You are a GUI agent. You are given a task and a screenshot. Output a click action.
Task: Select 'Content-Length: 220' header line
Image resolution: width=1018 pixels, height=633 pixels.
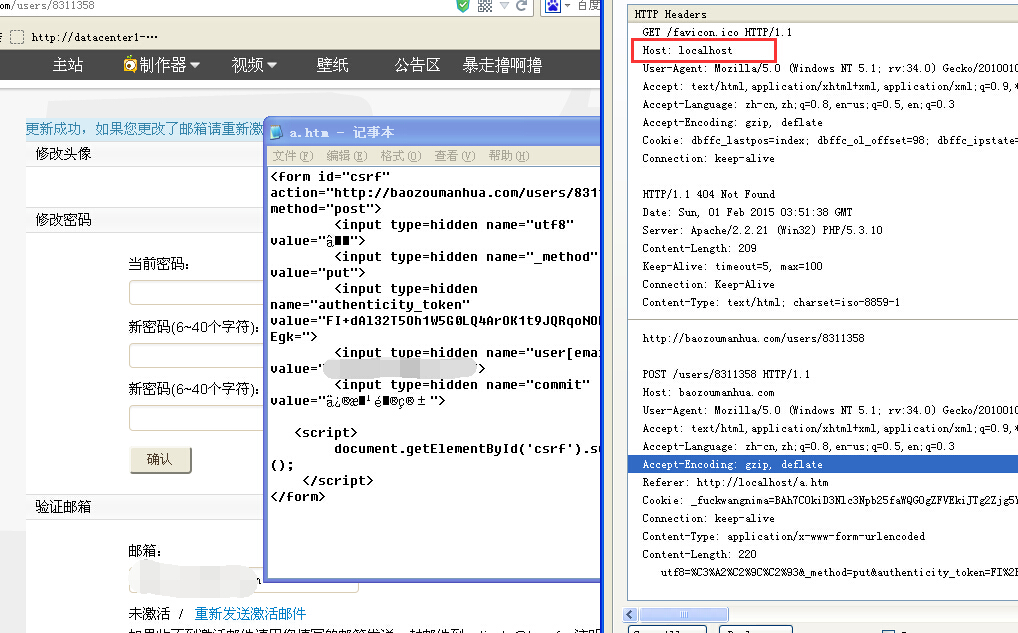[x=699, y=554]
